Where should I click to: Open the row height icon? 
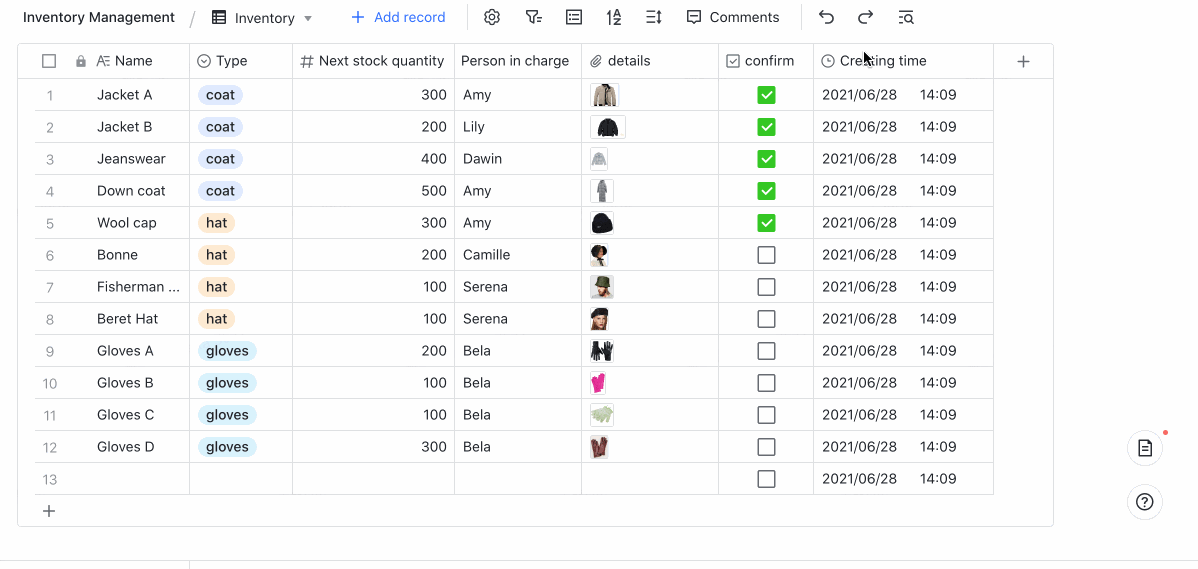[x=654, y=17]
